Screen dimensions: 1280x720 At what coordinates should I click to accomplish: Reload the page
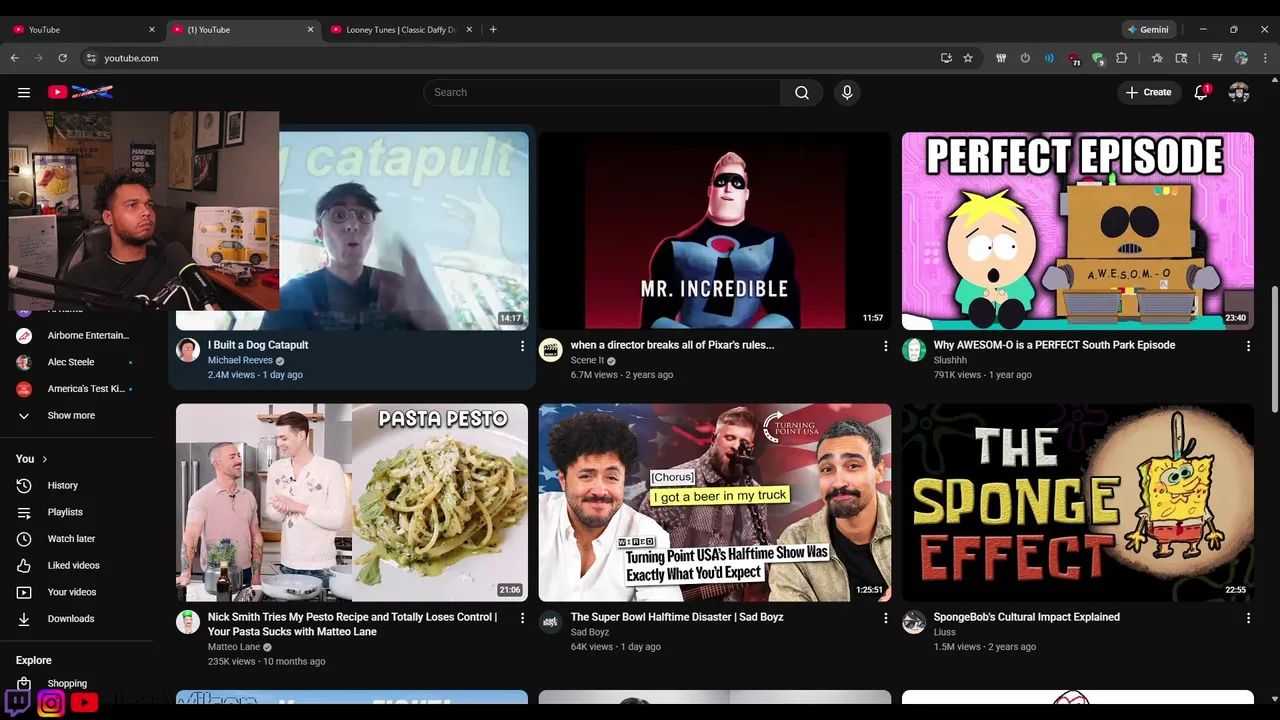(x=63, y=58)
